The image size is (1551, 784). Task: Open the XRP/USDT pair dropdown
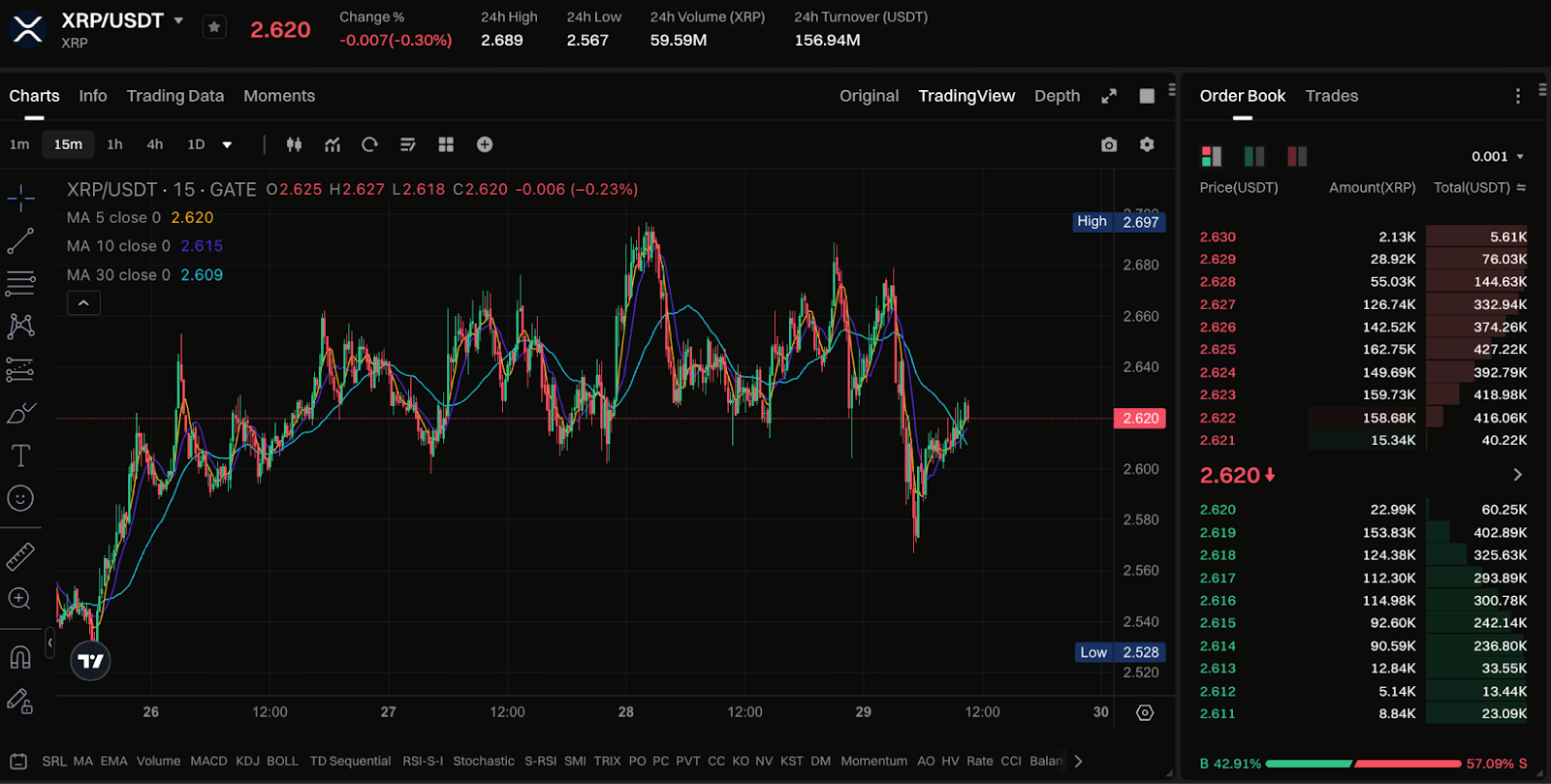pyautogui.click(x=178, y=20)
